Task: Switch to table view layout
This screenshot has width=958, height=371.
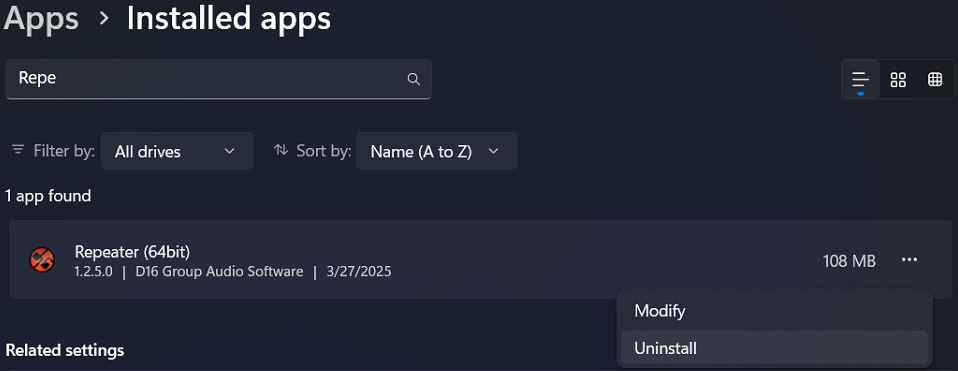Action: pos(935,79)
